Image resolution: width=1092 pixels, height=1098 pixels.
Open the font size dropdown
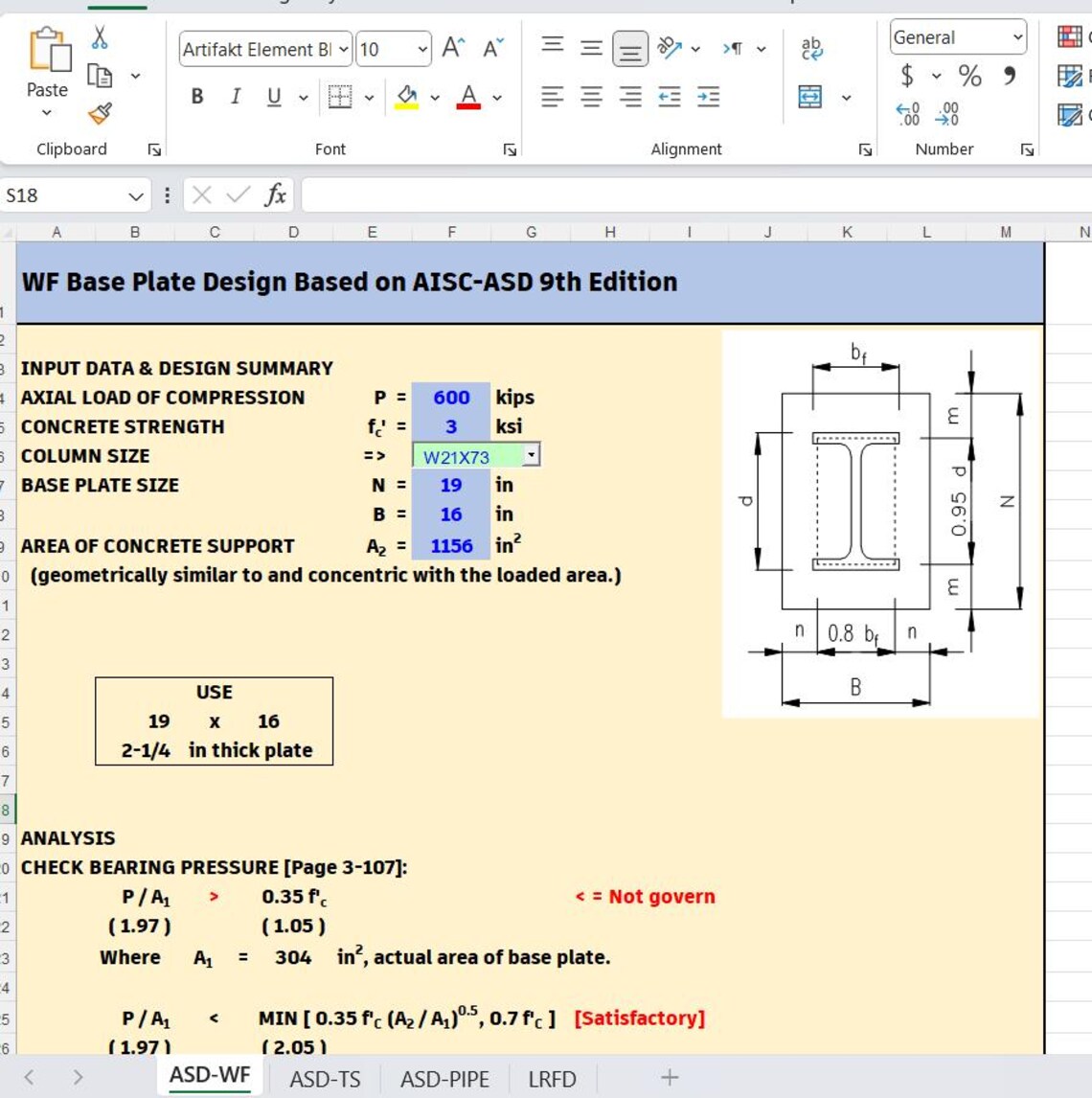422,49
